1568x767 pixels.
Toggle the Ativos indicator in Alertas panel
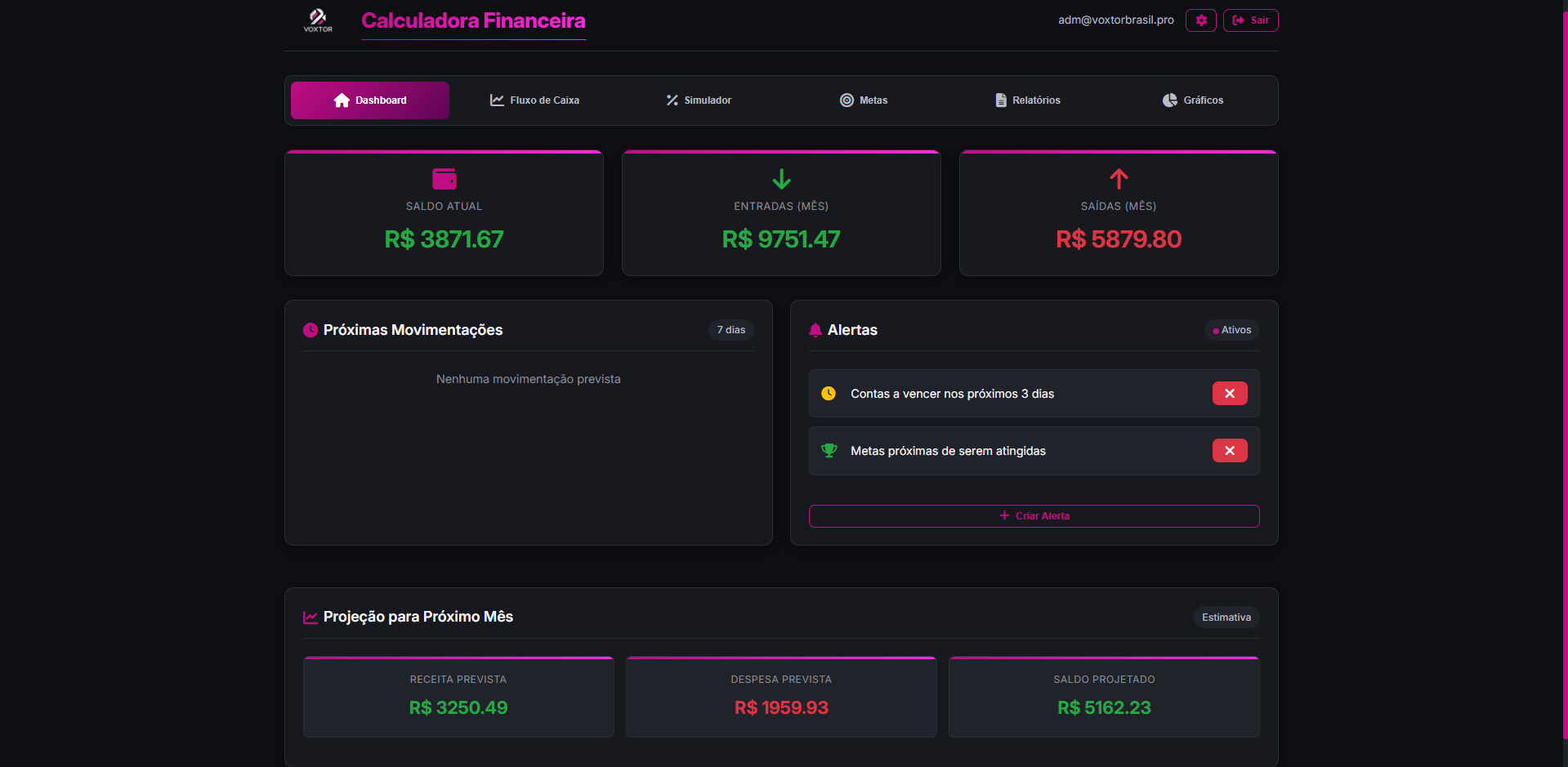(x=1231, y=330)
